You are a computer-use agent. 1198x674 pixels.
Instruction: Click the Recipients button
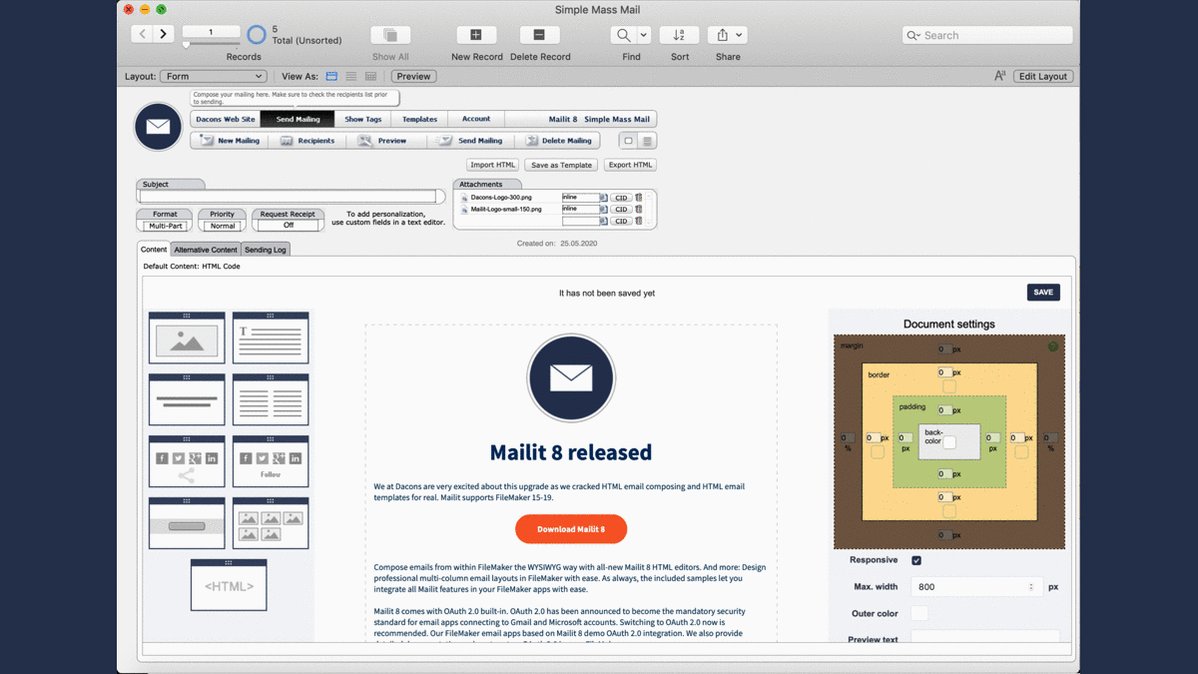[x=307, y=141]
